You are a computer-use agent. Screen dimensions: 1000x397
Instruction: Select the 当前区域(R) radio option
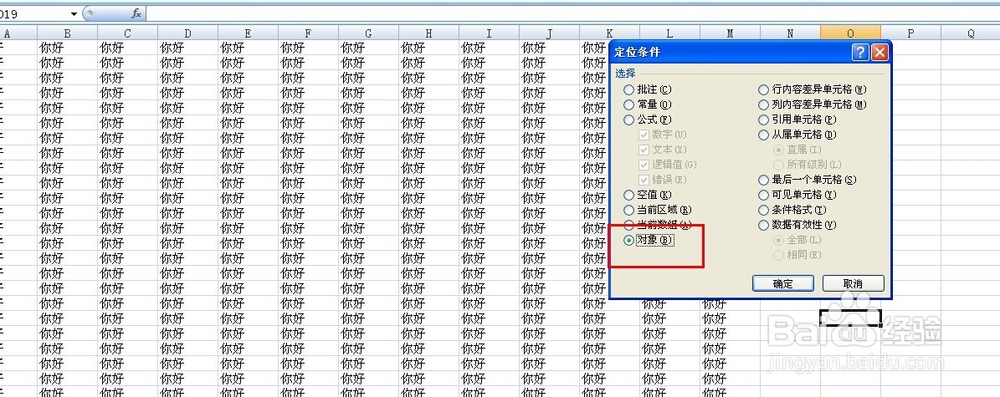click(x=658, y=210)
